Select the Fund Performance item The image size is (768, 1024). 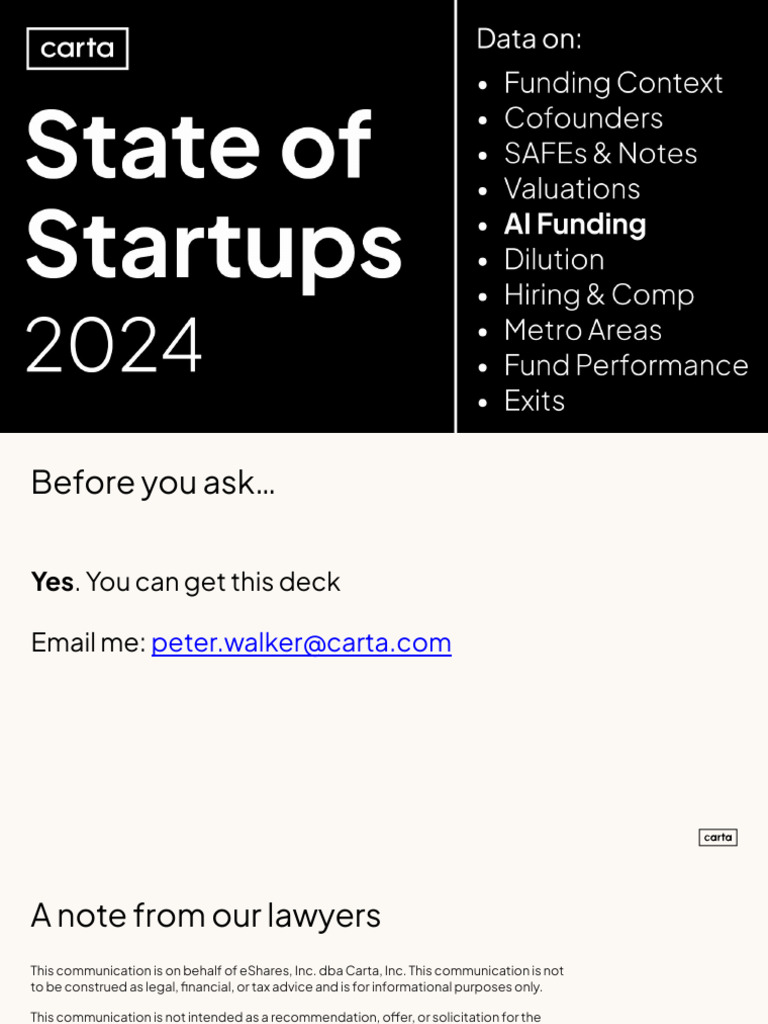click(625, 365)
